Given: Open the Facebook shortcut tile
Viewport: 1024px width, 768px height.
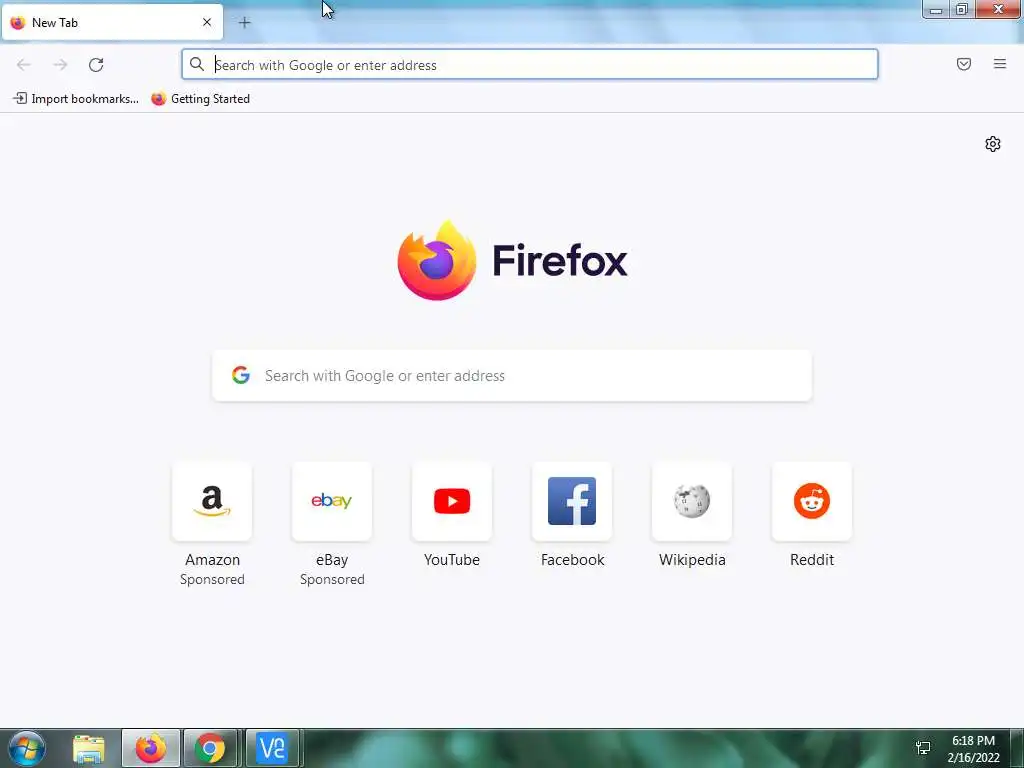Looking at the screenshot, I should [x=572, y=502].
